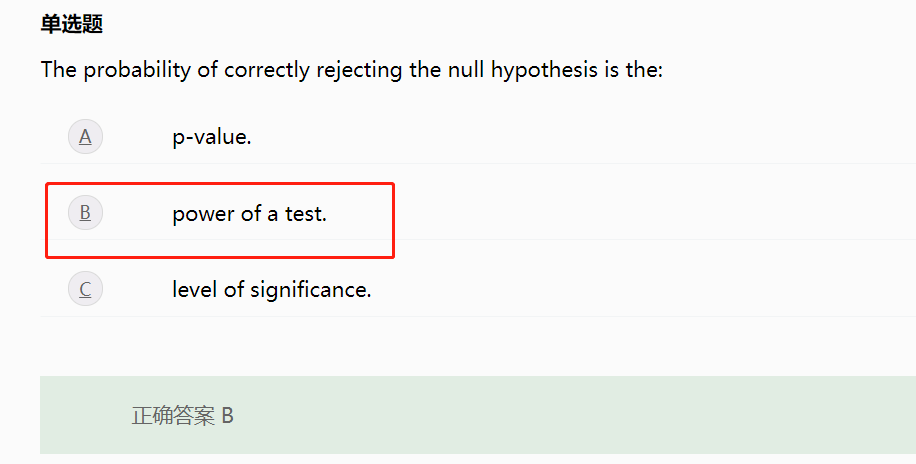
Task: Click the letter B after 正确答案
Action: click(x=228, y=416)
